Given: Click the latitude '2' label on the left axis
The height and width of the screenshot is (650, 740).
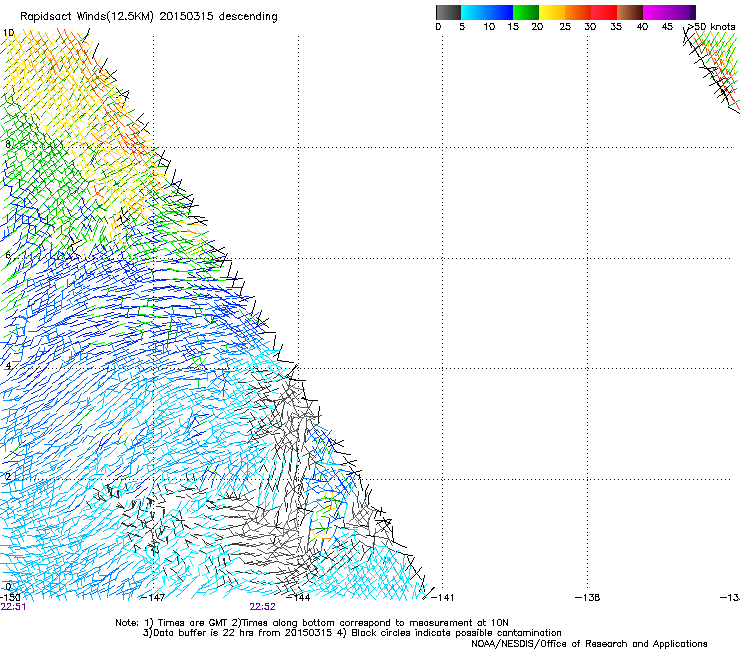Looking at the screenshot, I should click(8, 477).
